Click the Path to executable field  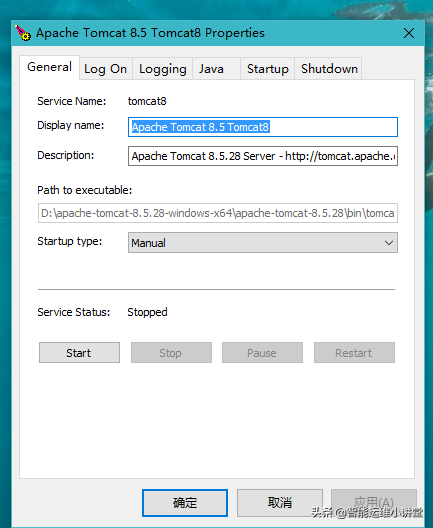[x=218, y=213]
